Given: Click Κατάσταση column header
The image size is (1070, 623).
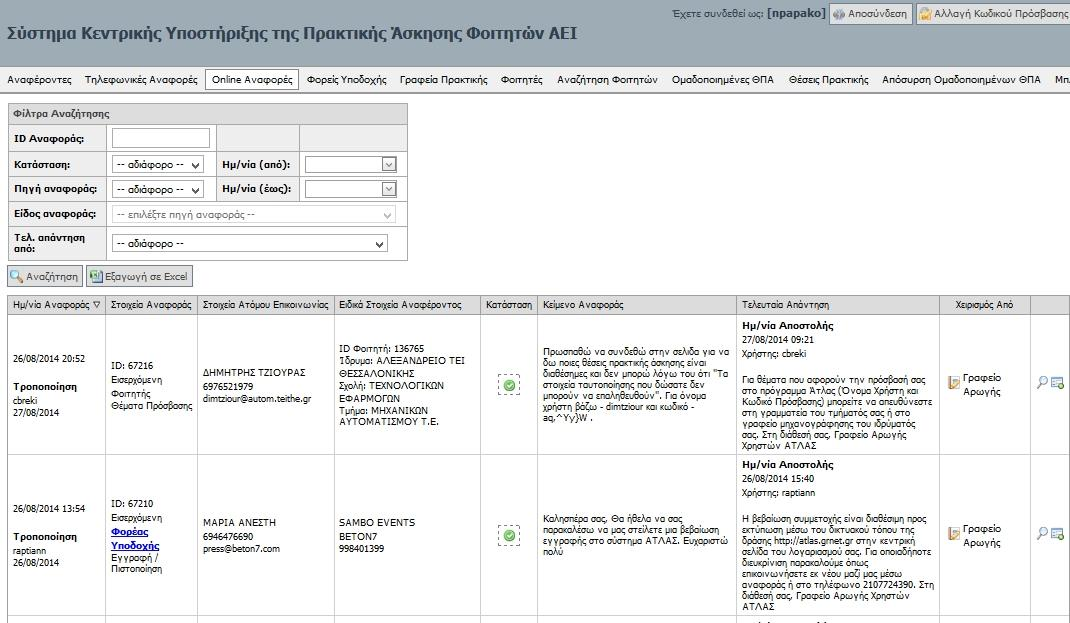Looking at the screenshot, I should pos(509,305).
